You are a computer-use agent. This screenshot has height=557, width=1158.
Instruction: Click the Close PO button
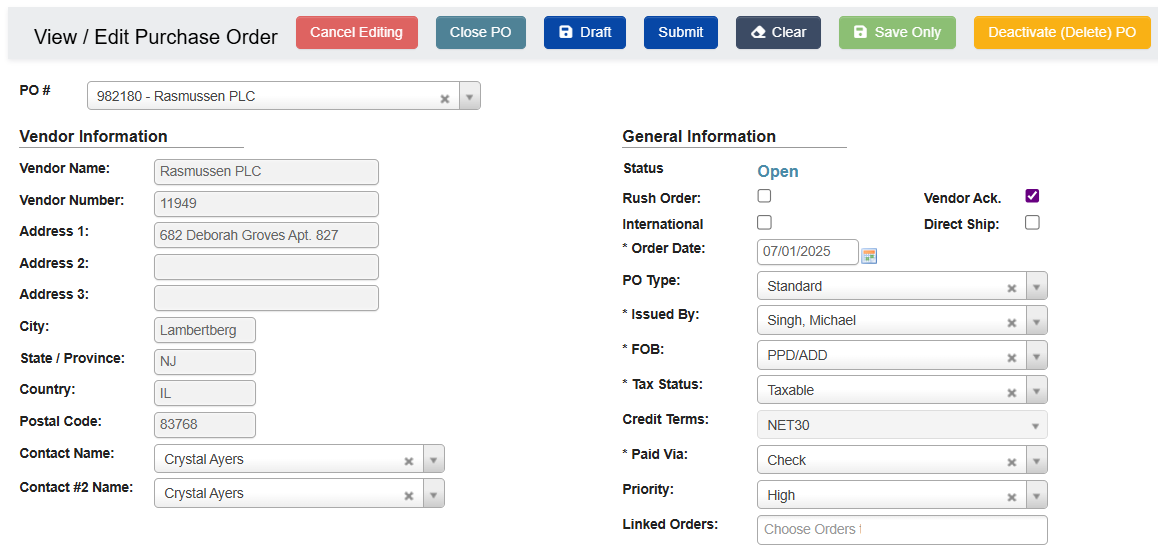(481, 33)
